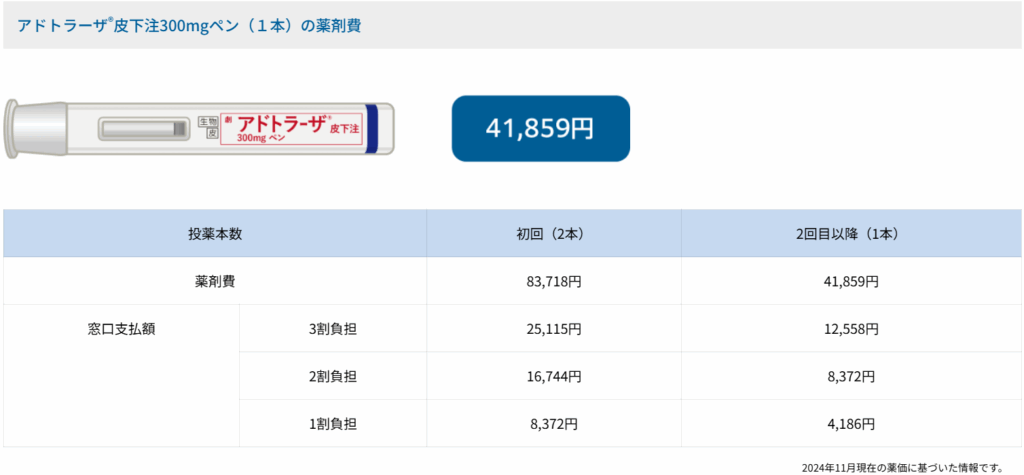Select the 2割負担 cell

click(333, 376)
